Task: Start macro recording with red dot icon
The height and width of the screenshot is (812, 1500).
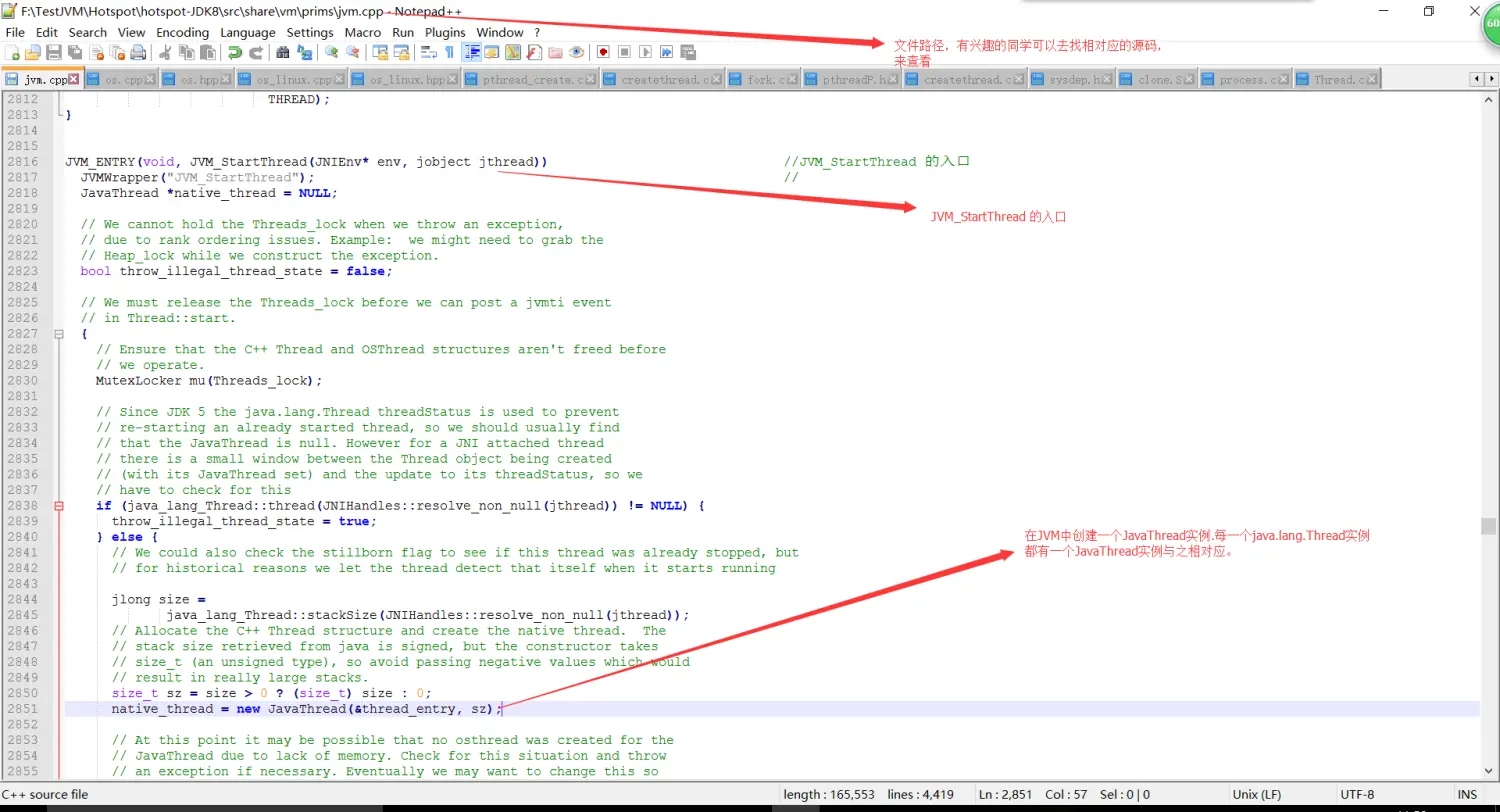Action: [x=603, y=52]
